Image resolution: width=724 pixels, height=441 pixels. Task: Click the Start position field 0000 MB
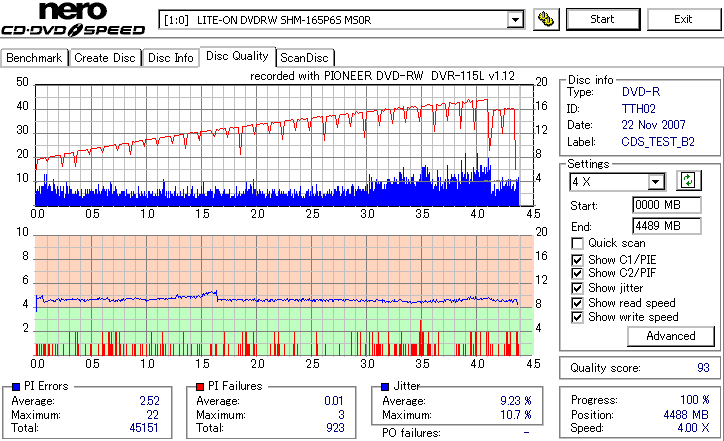[x=666, y=205]
